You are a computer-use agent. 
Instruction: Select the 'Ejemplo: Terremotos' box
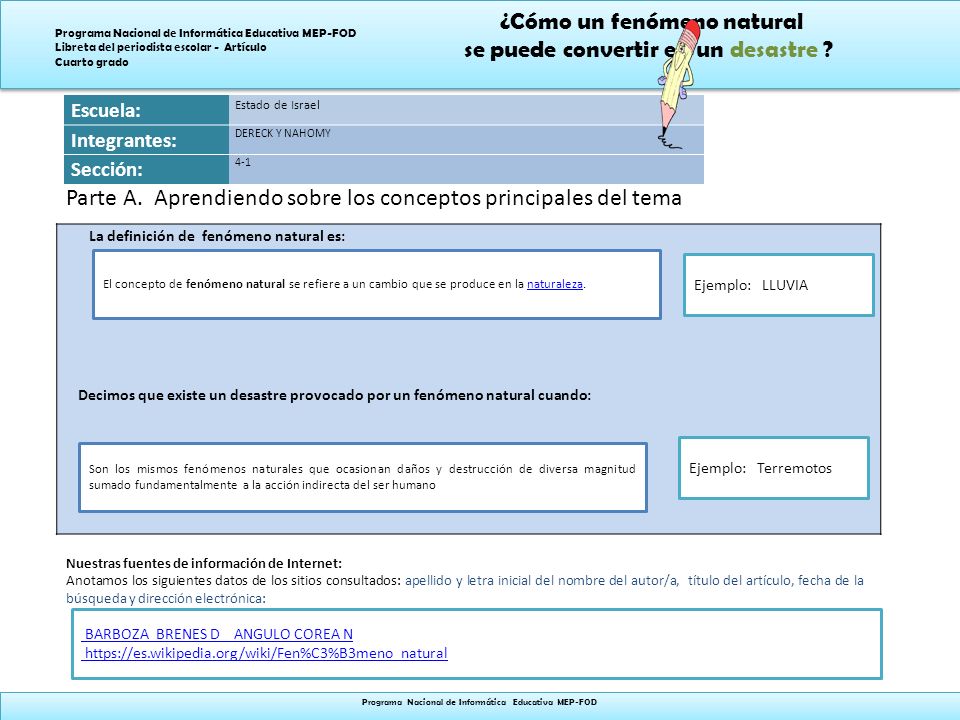773,468
